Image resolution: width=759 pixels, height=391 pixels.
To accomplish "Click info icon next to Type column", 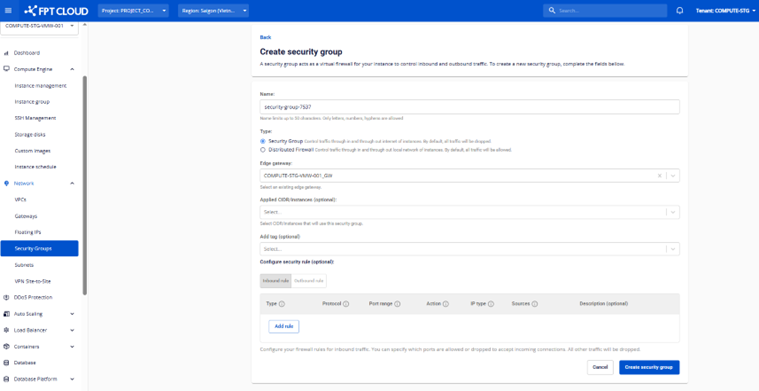I will [282, 304].
